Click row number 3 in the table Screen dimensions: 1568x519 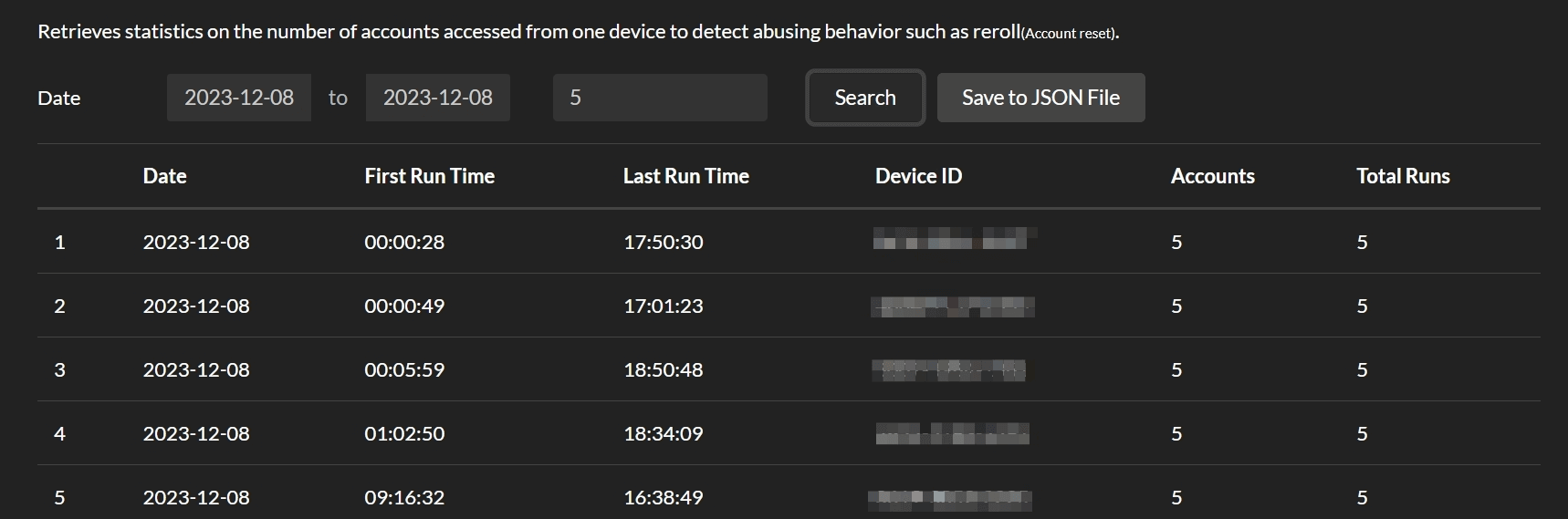[x=60, y=369]
